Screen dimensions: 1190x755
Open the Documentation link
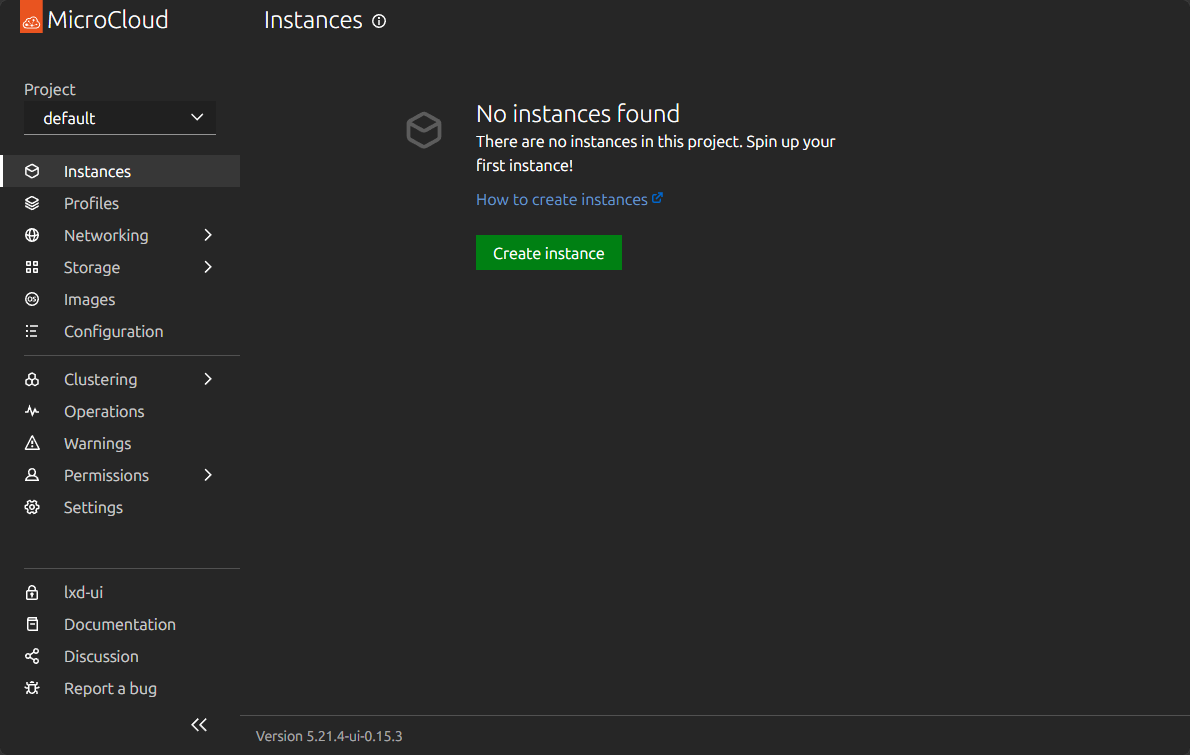(x=120, y=624)
